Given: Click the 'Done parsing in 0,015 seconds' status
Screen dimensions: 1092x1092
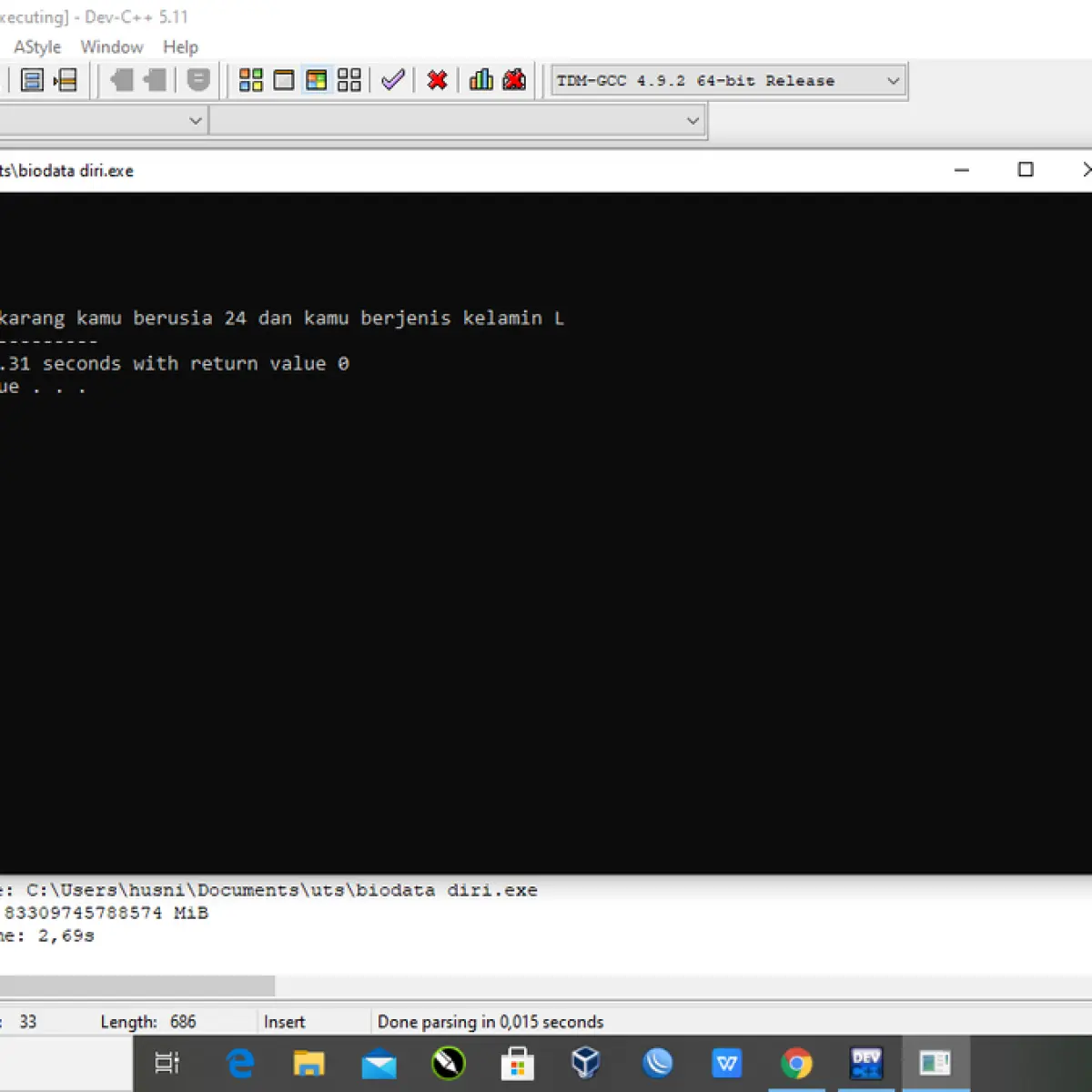Looking at the screenshot, I should [x=490, y=1022].
